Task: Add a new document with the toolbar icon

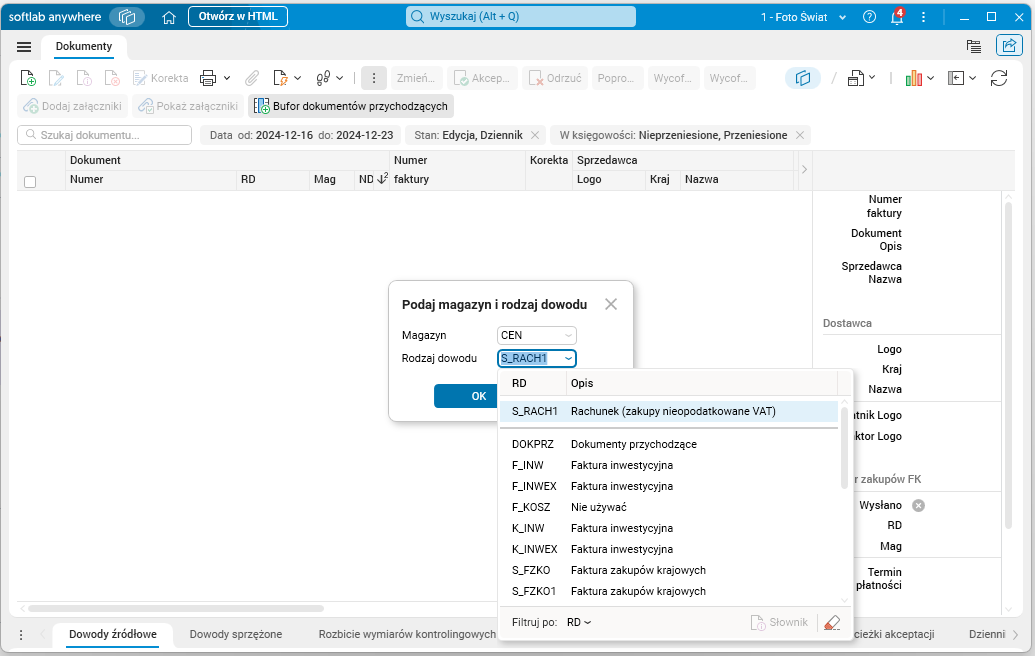Action: [28, 78]
